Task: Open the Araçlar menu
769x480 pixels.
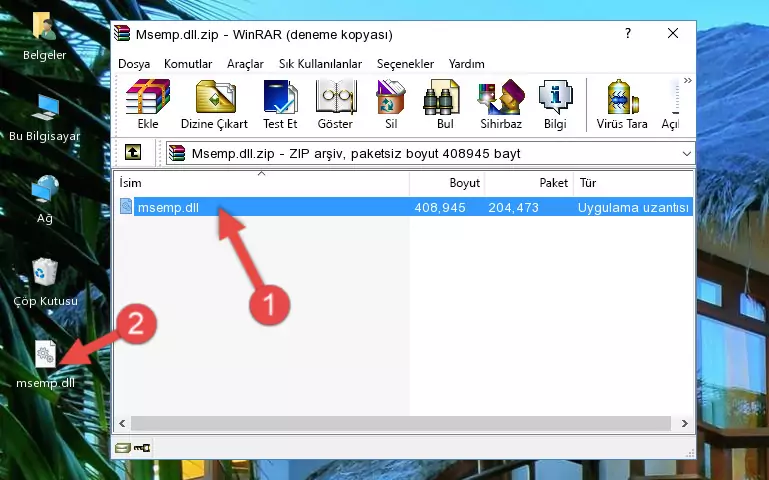Action: click(245, 64)
